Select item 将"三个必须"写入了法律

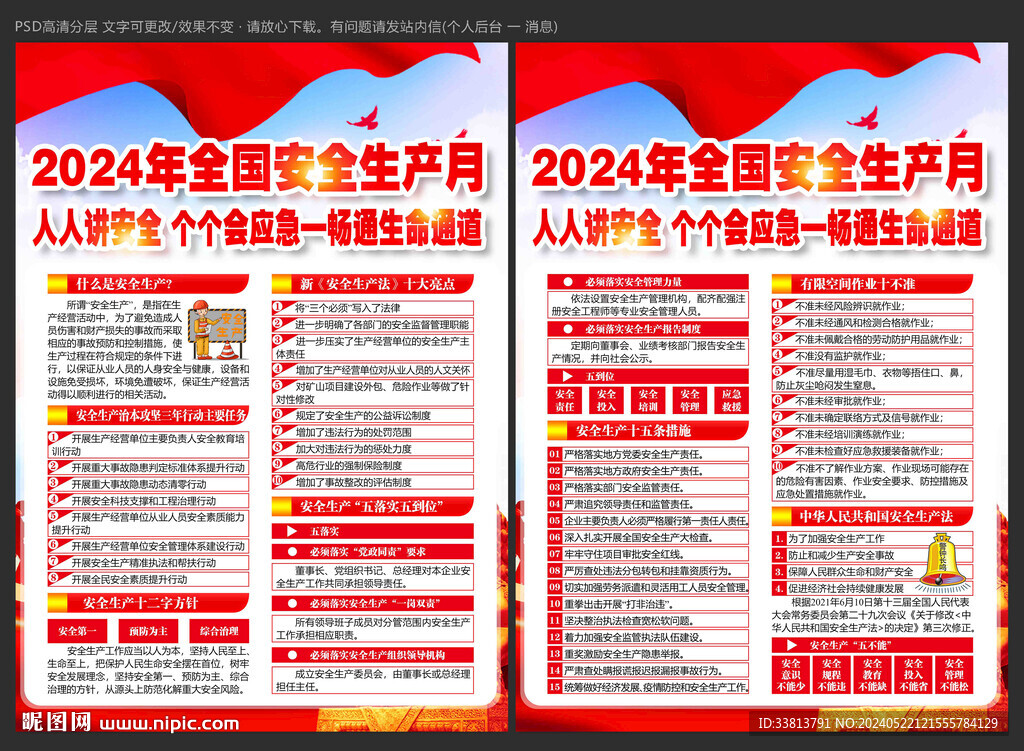coord(372,308)
